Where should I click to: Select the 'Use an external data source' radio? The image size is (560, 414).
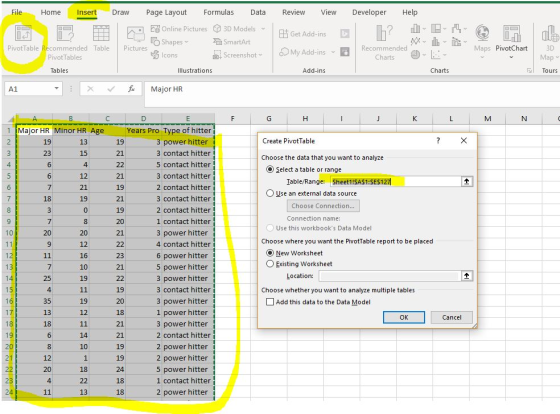(x=270, y=193)
